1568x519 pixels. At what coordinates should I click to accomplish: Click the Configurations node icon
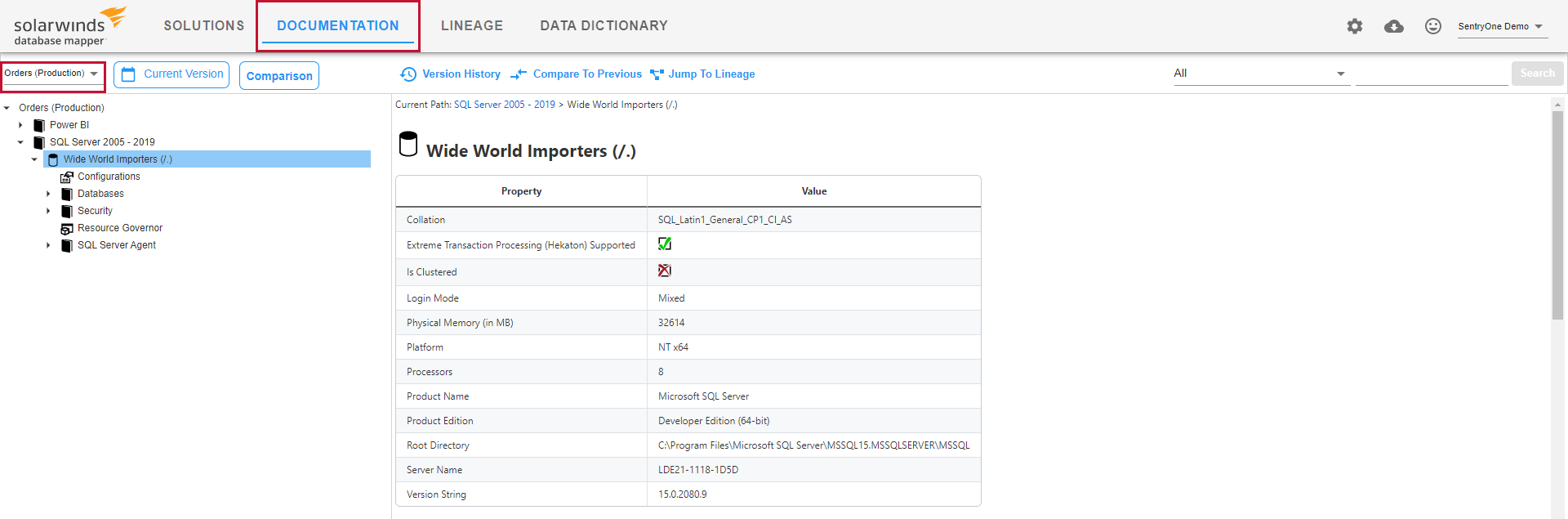(x=67, y=177)
